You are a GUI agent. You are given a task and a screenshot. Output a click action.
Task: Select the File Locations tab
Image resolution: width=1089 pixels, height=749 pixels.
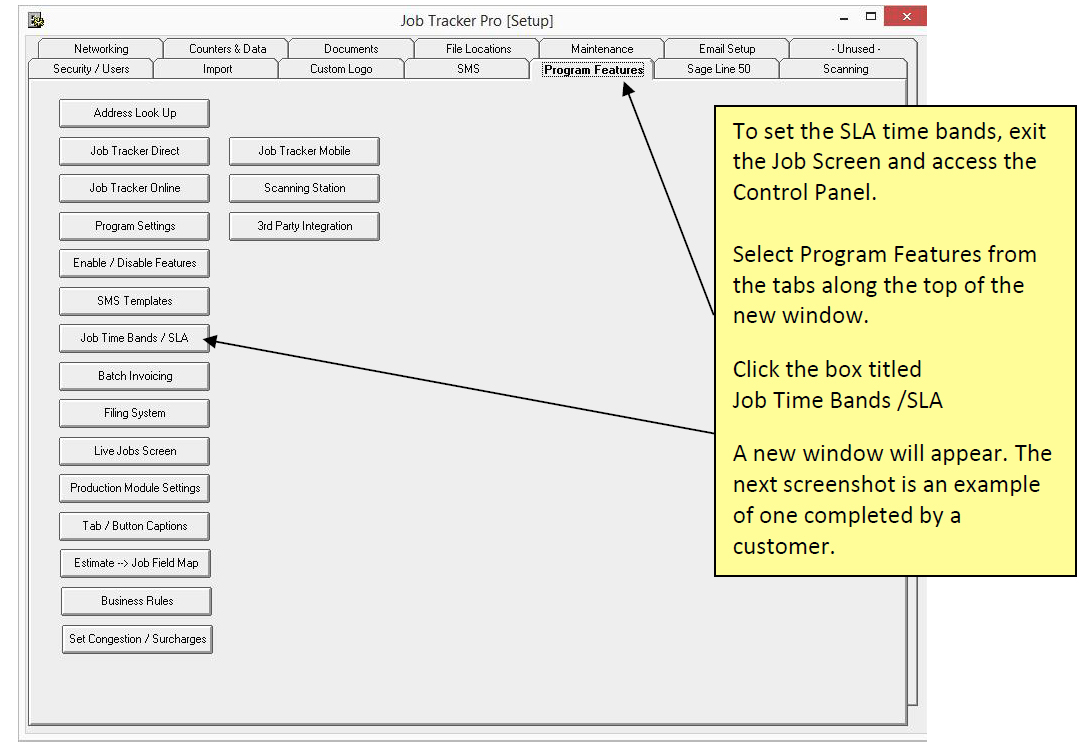(478, 49)
